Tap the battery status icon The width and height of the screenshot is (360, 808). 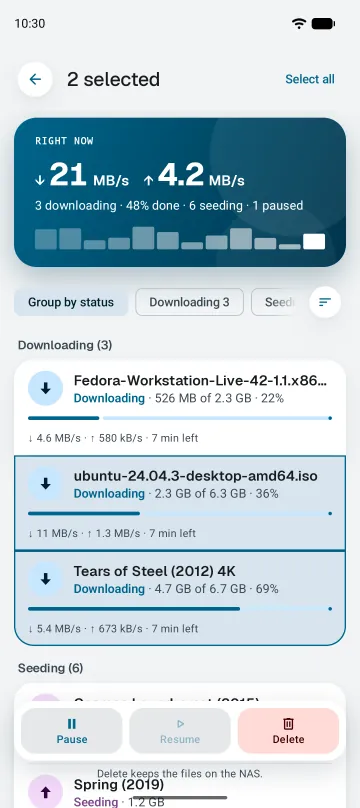click(x=323, y=23)
